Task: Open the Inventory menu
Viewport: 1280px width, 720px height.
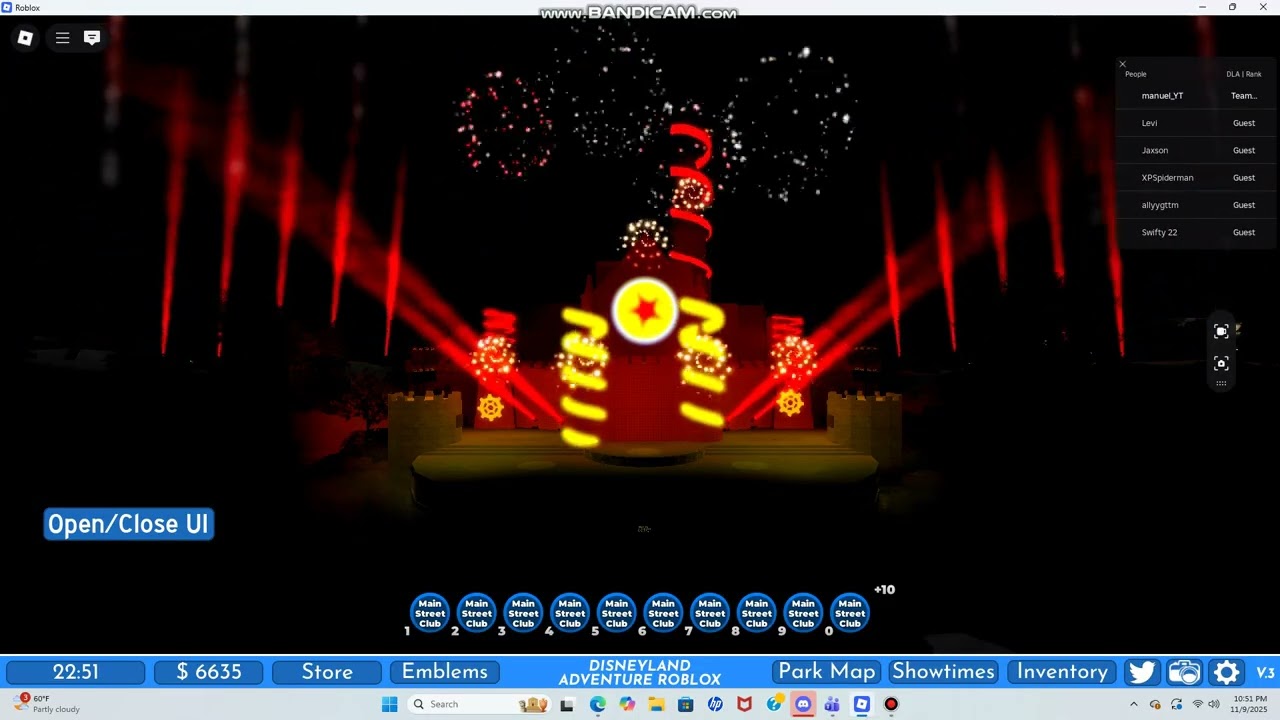Action: click(x=1062, y=672)
